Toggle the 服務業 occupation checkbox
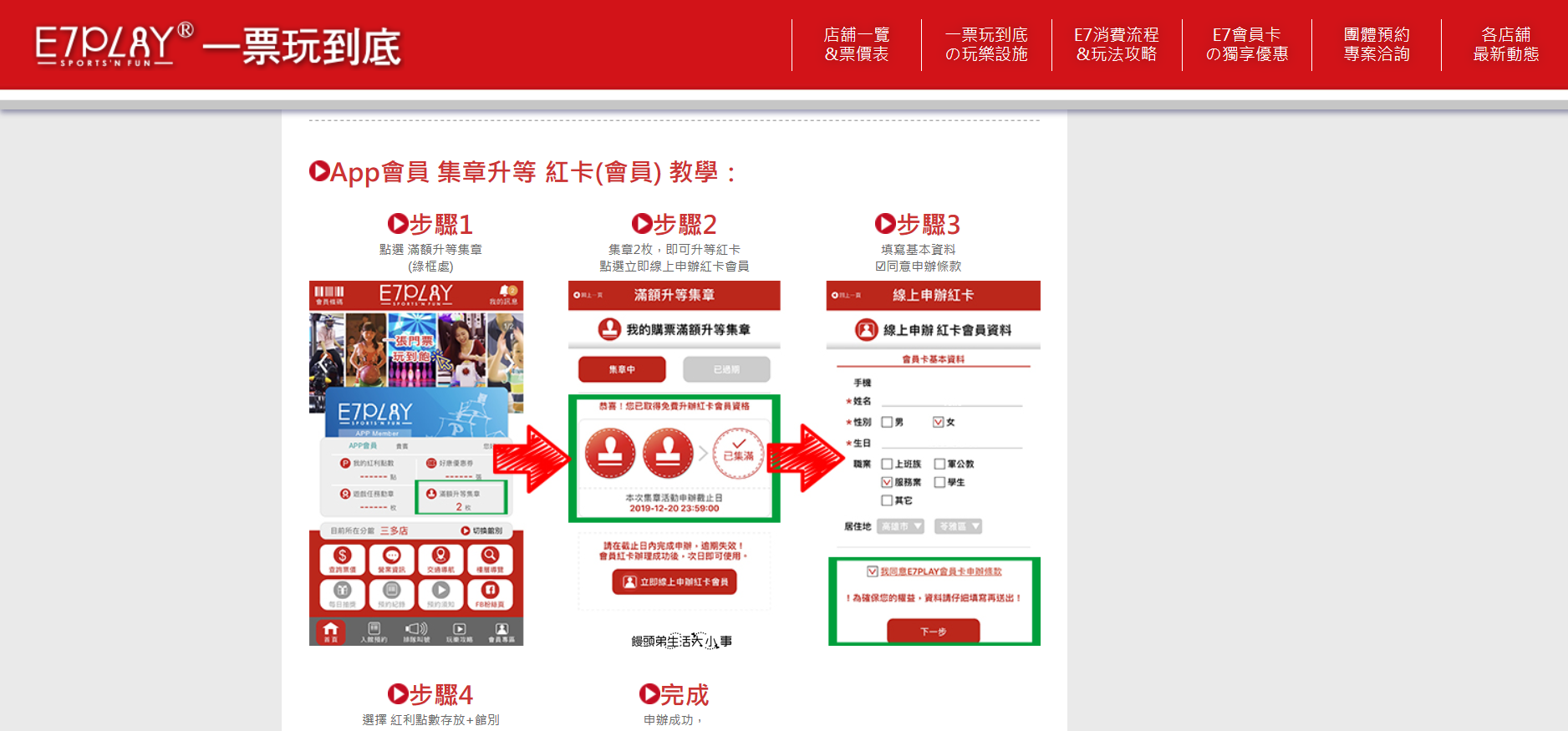1568x731 pixels. [887, 482]
